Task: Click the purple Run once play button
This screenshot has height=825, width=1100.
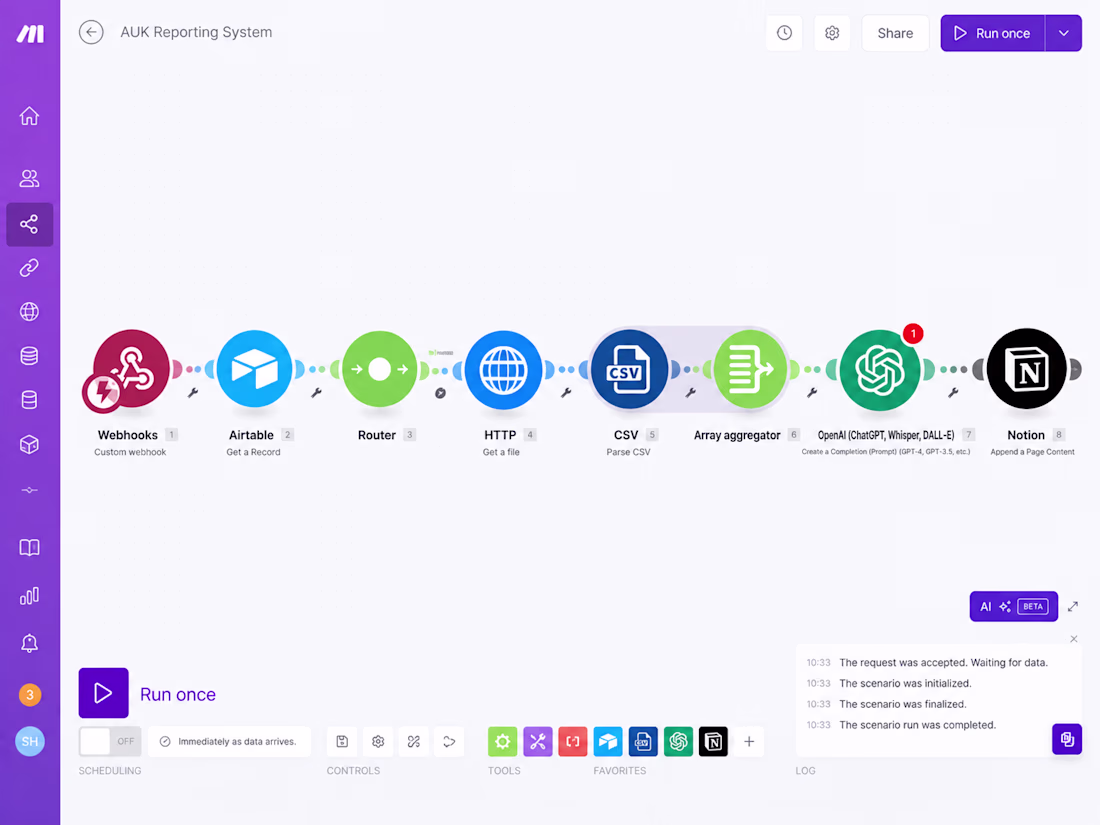Action: (x=103, y=693)
